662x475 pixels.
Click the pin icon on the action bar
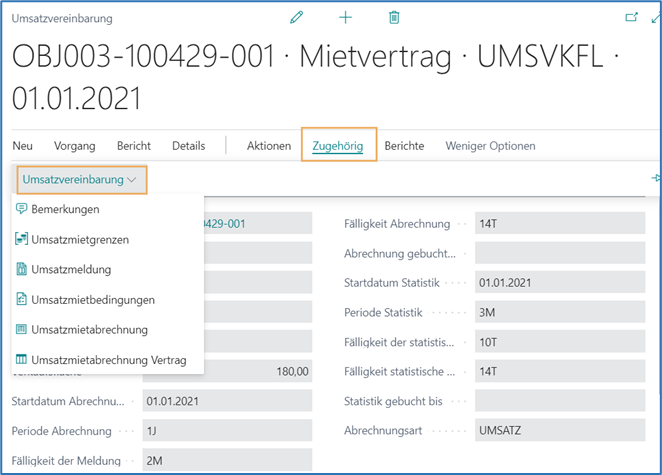pos(657,178)
